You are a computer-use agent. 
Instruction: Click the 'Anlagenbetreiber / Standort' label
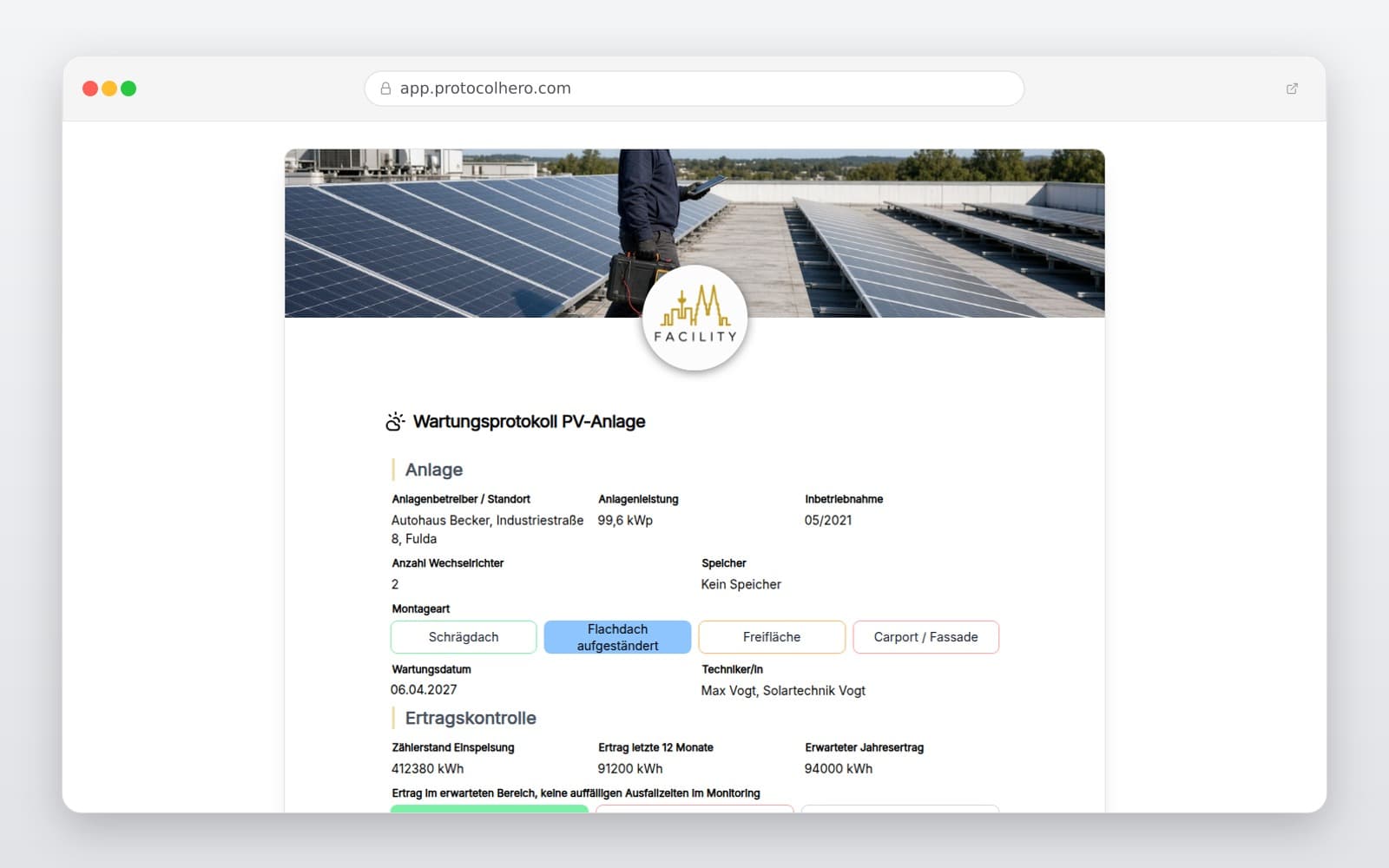tap(461, 499)
